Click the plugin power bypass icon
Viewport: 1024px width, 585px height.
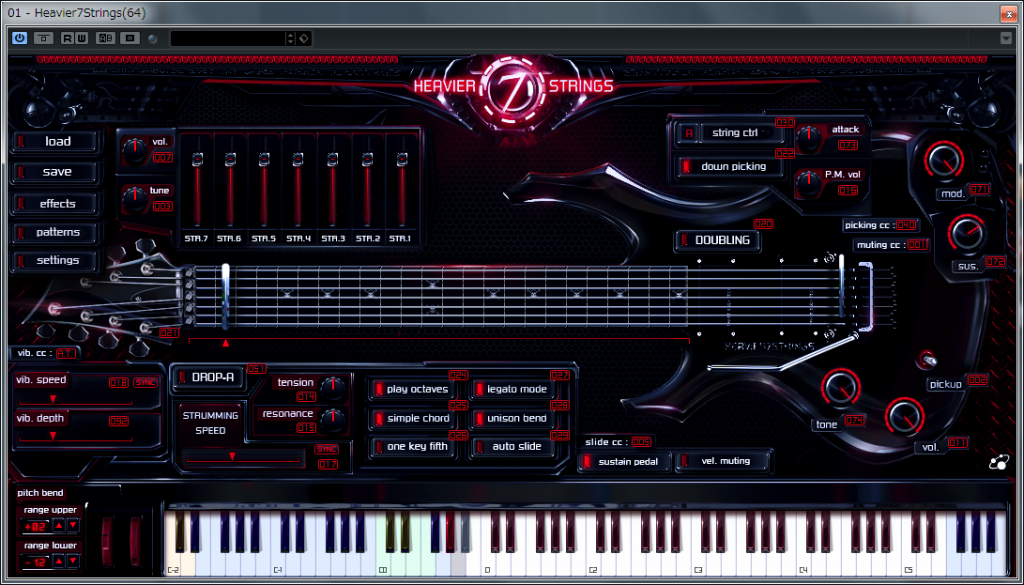pos(19,38)
